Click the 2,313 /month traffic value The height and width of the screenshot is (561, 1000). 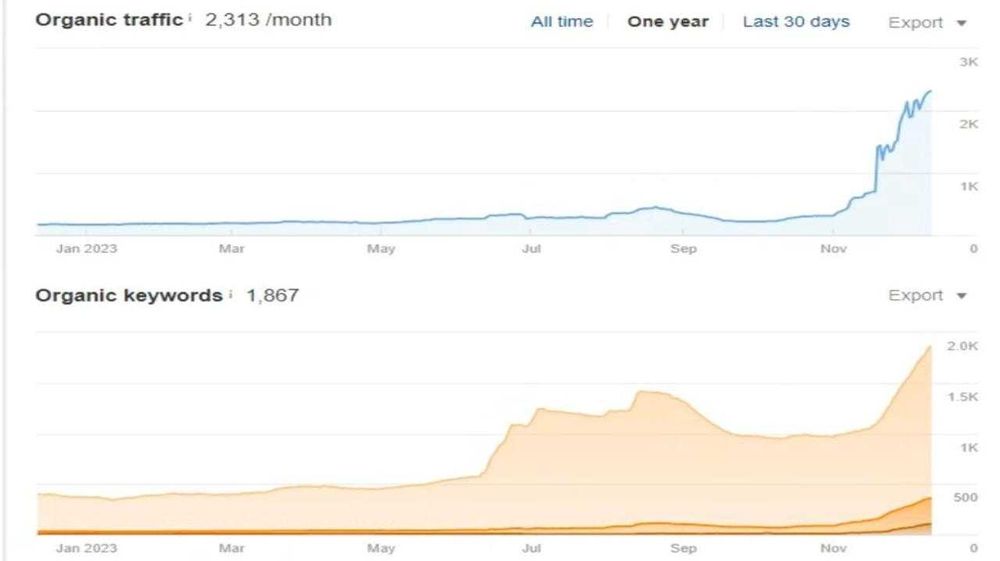(x=268, y=20)
